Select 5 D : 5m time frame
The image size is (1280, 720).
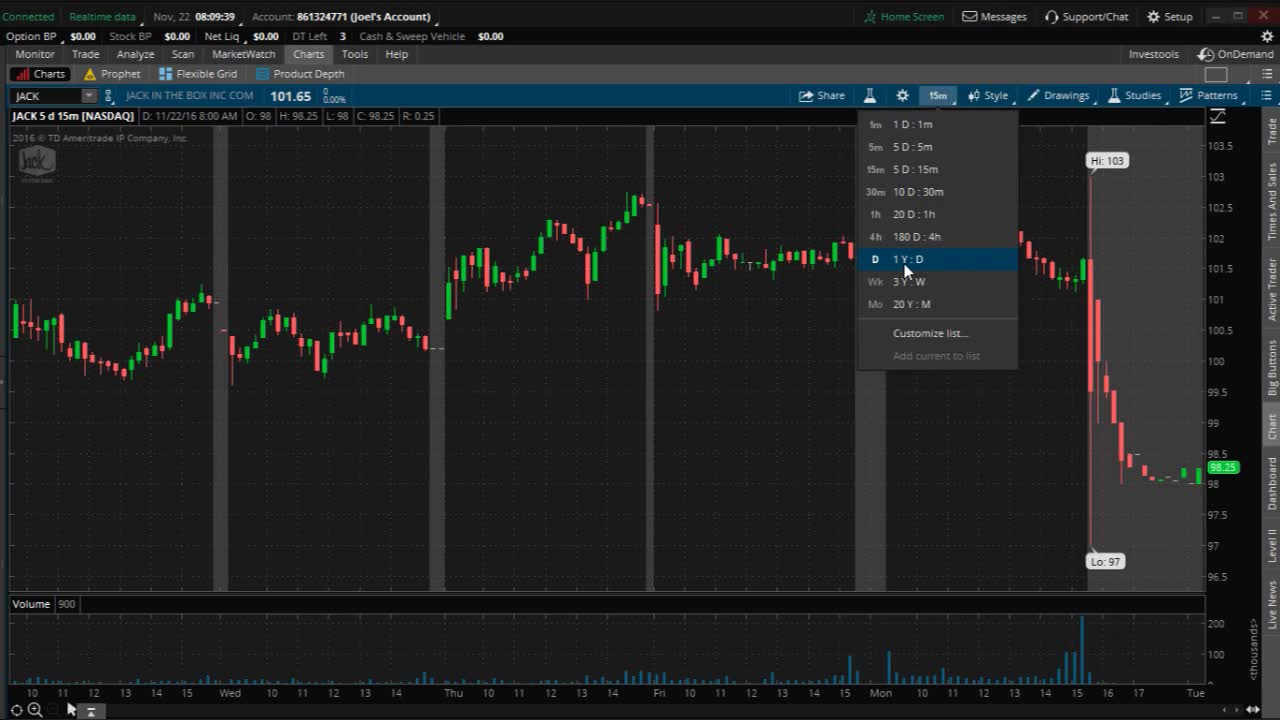pyautogui.click(x=937, y=147)
